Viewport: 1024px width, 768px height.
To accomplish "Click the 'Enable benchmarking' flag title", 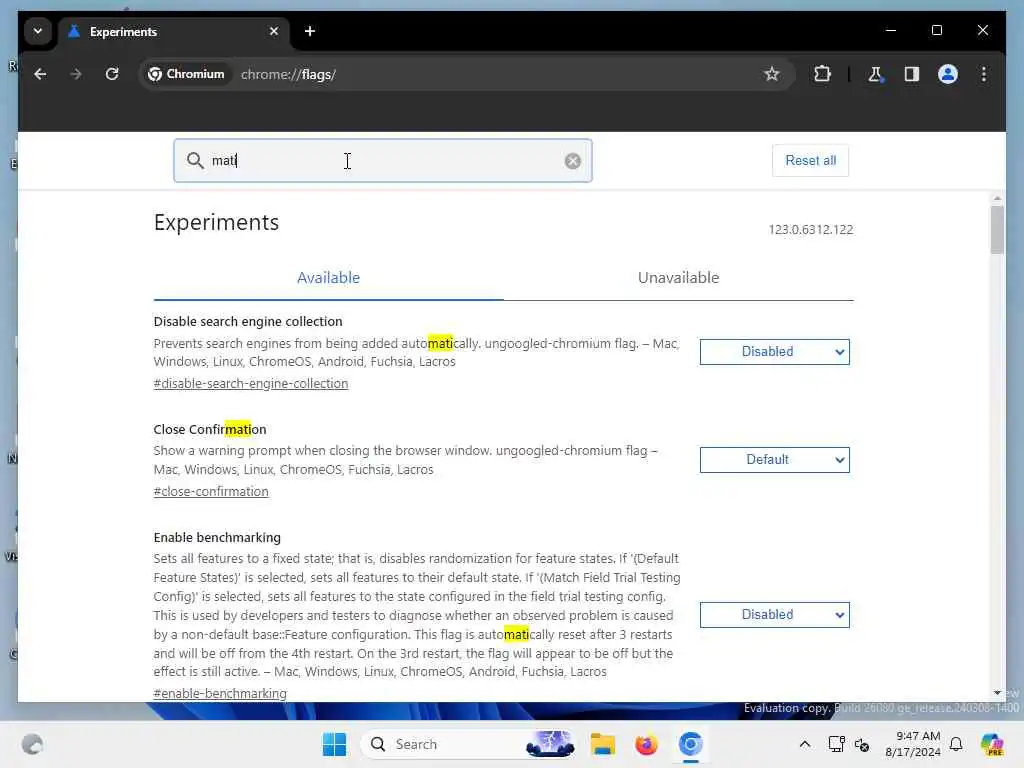I will pos(217,537).
